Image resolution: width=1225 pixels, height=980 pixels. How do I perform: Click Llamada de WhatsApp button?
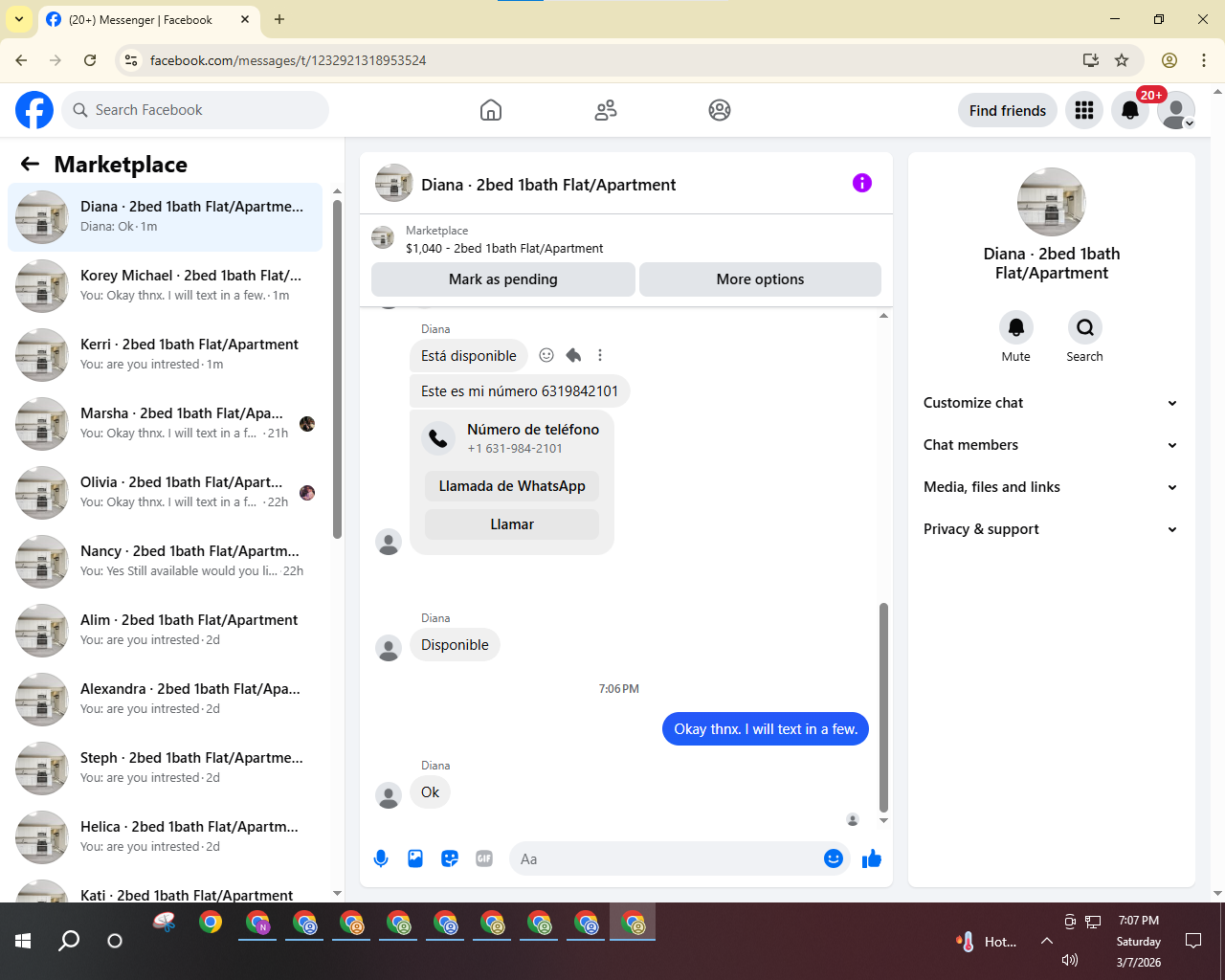pos(512,486)
